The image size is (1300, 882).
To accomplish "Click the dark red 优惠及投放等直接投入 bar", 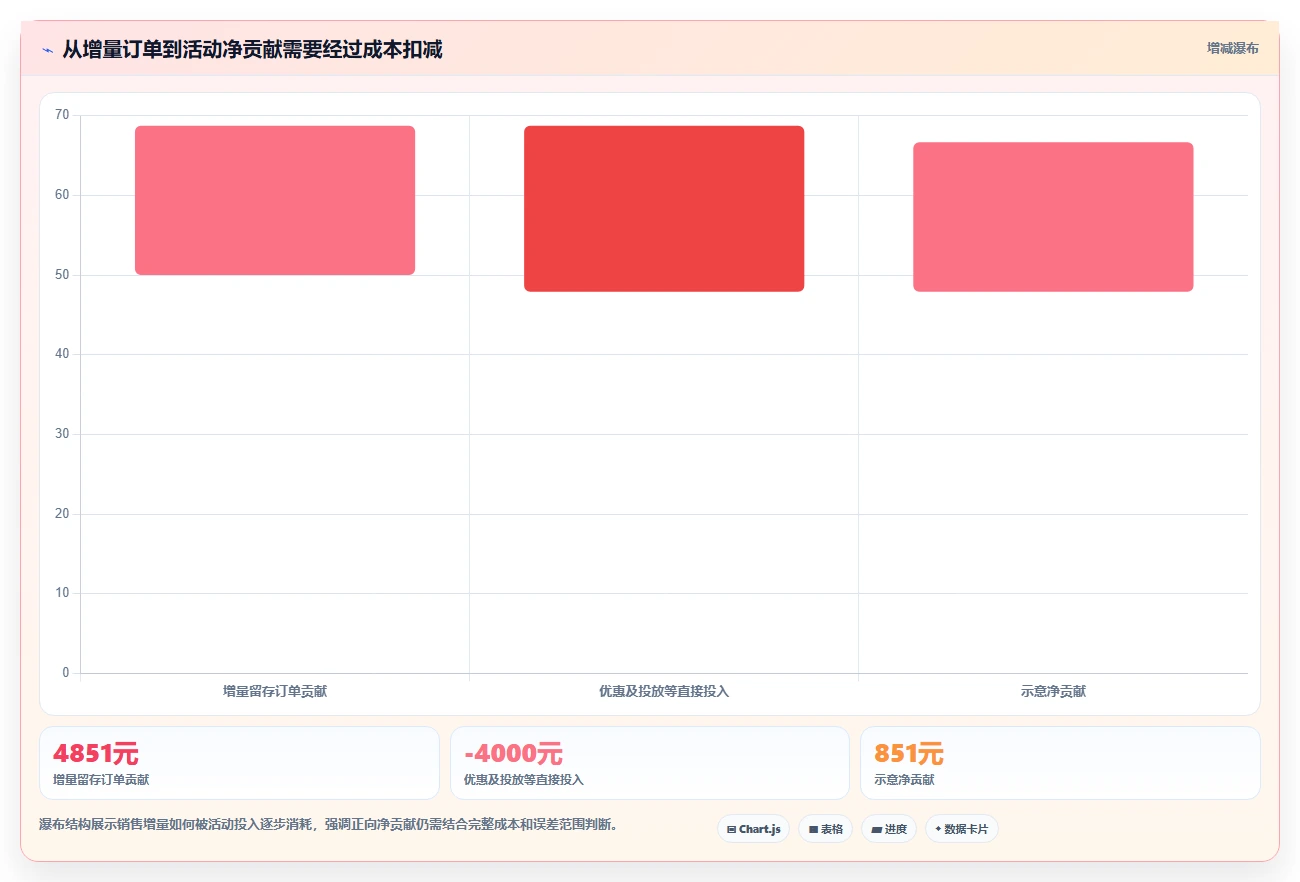I will point(664,209).
